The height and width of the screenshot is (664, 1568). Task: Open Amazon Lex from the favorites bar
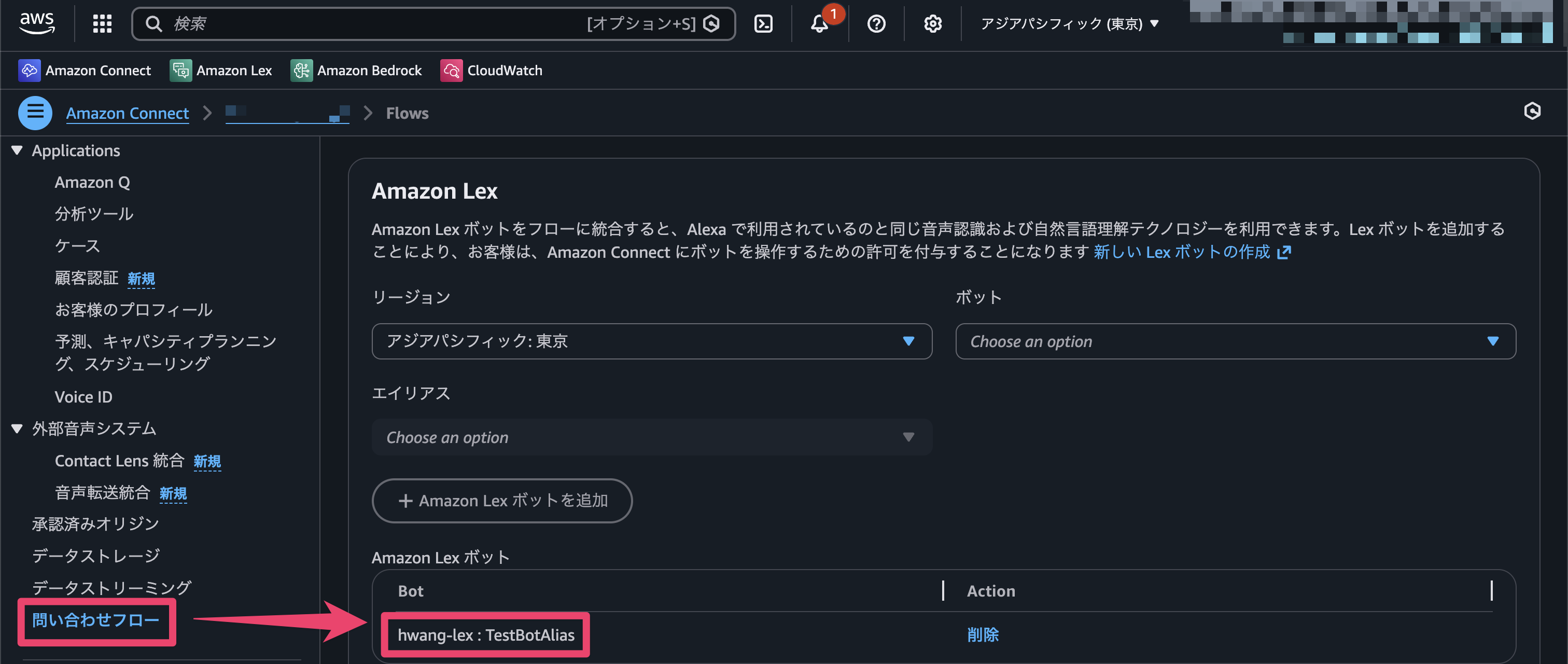coord(221,70)
